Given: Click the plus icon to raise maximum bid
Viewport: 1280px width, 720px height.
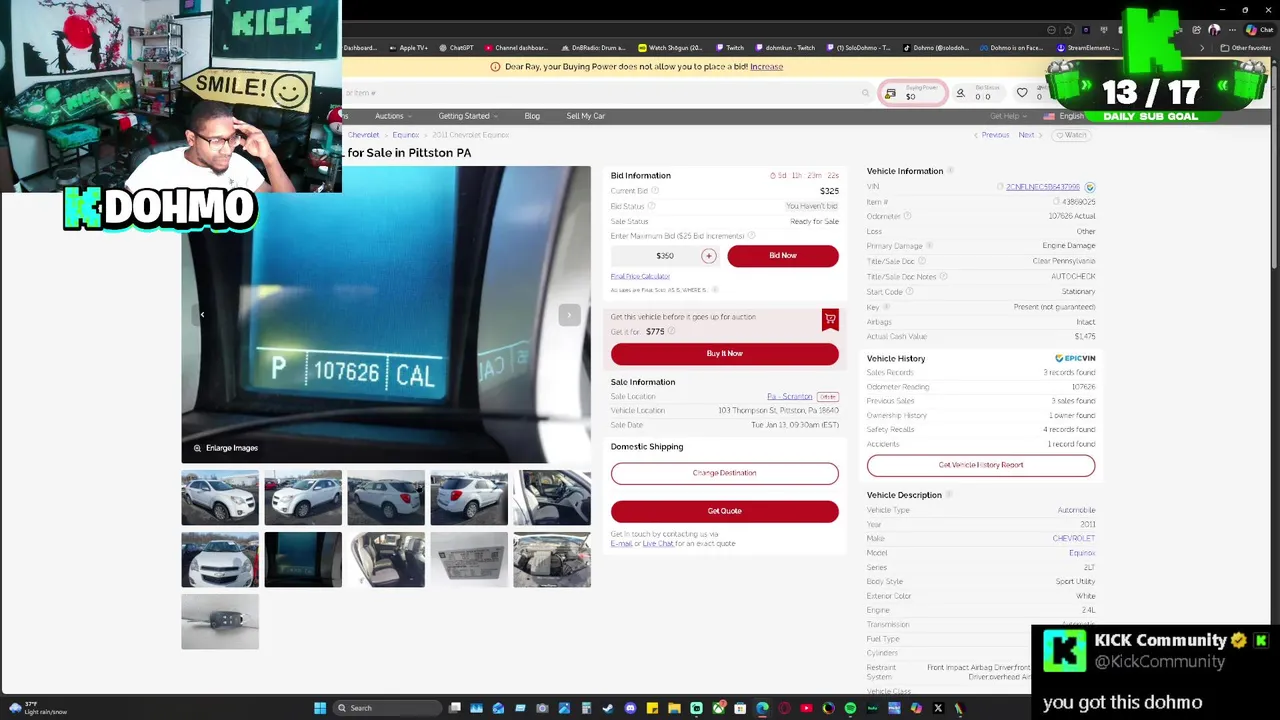Looking at the screenshot, I should coord(709,256).
